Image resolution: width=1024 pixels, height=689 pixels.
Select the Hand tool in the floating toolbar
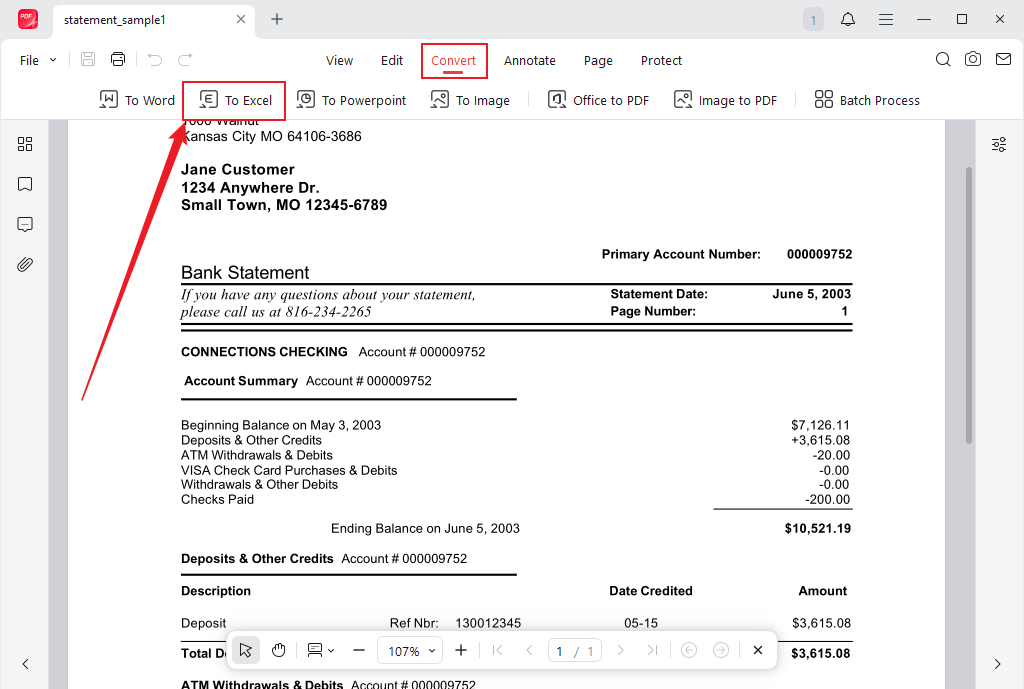pos(278,650)
